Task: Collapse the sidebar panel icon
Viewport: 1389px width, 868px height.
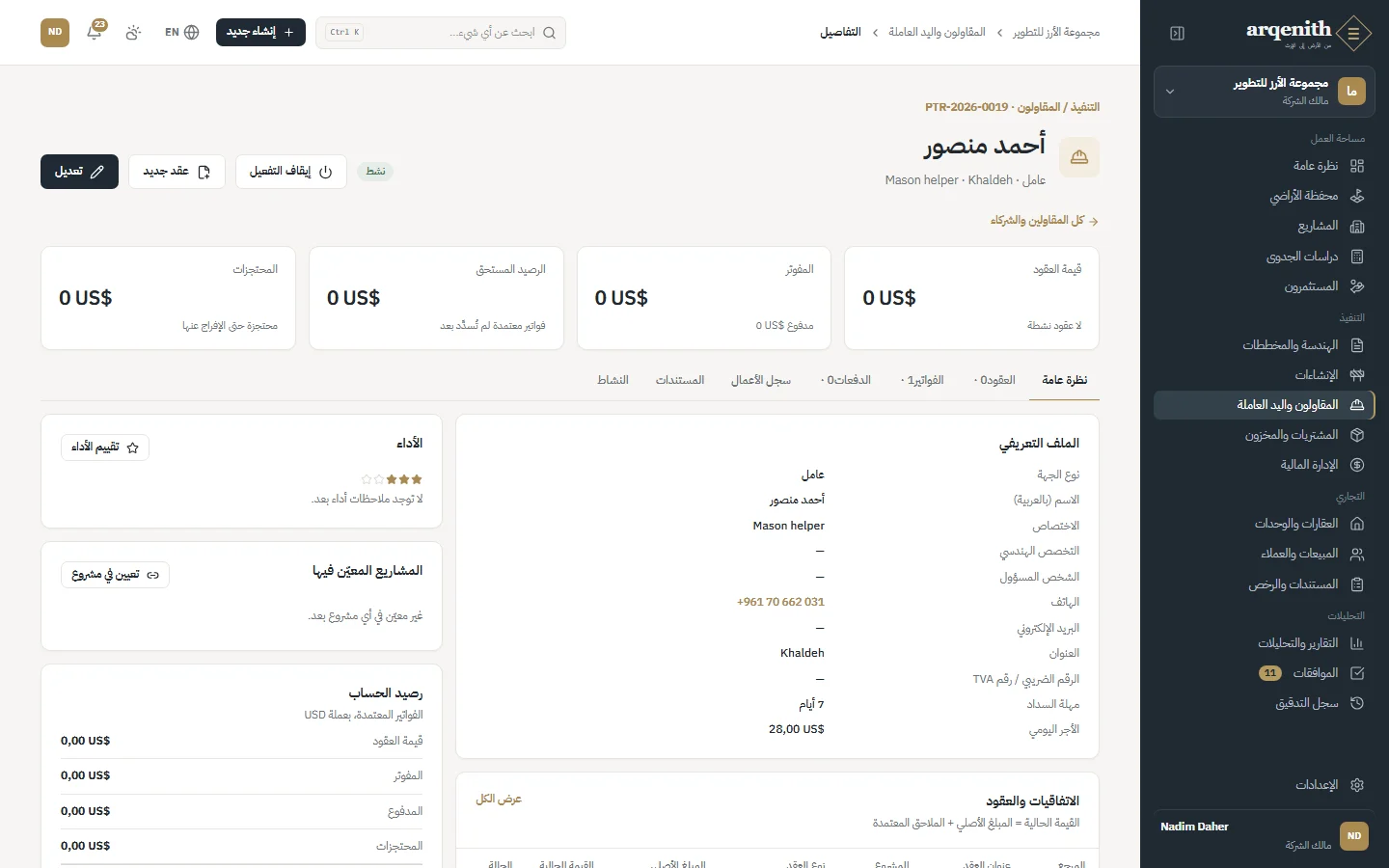Action: pyautogui.click(x=1177, y=33)
